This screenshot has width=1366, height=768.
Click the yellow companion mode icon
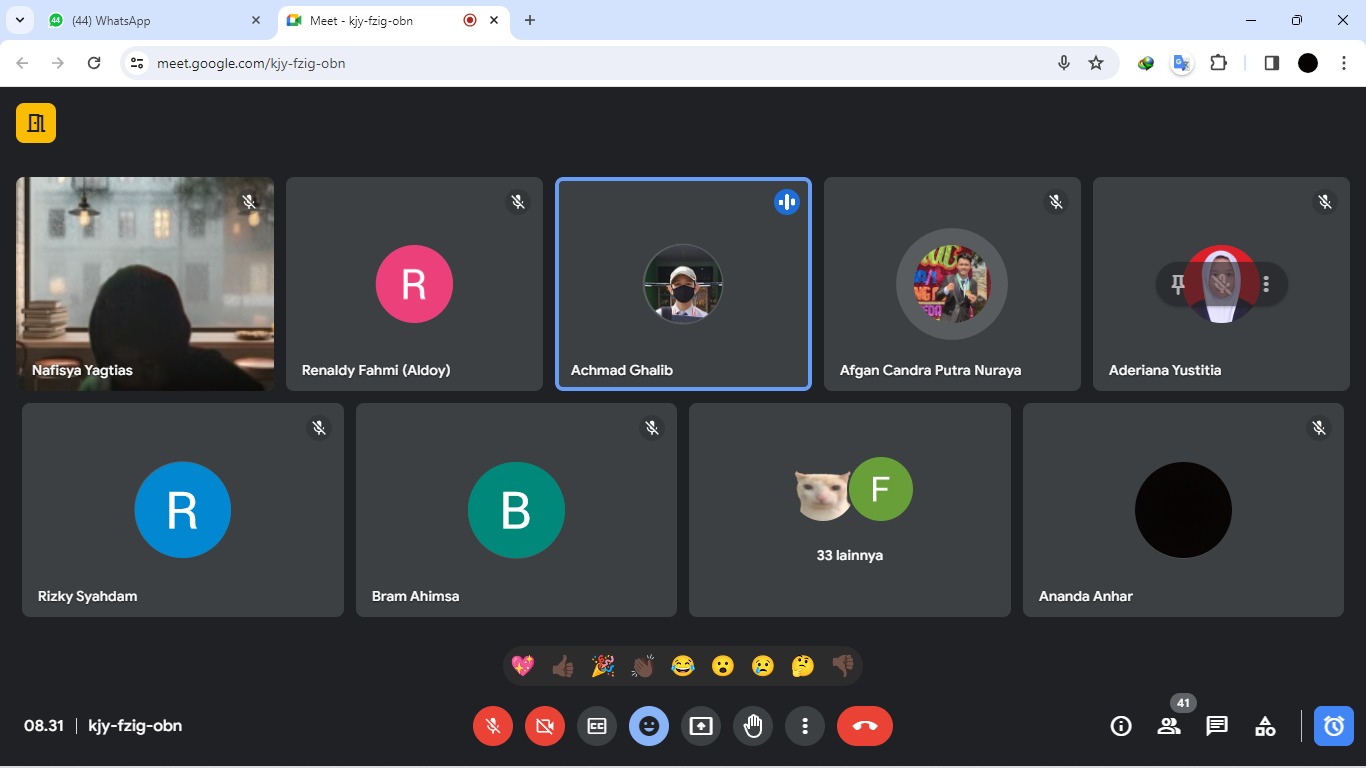coord(36,123)
